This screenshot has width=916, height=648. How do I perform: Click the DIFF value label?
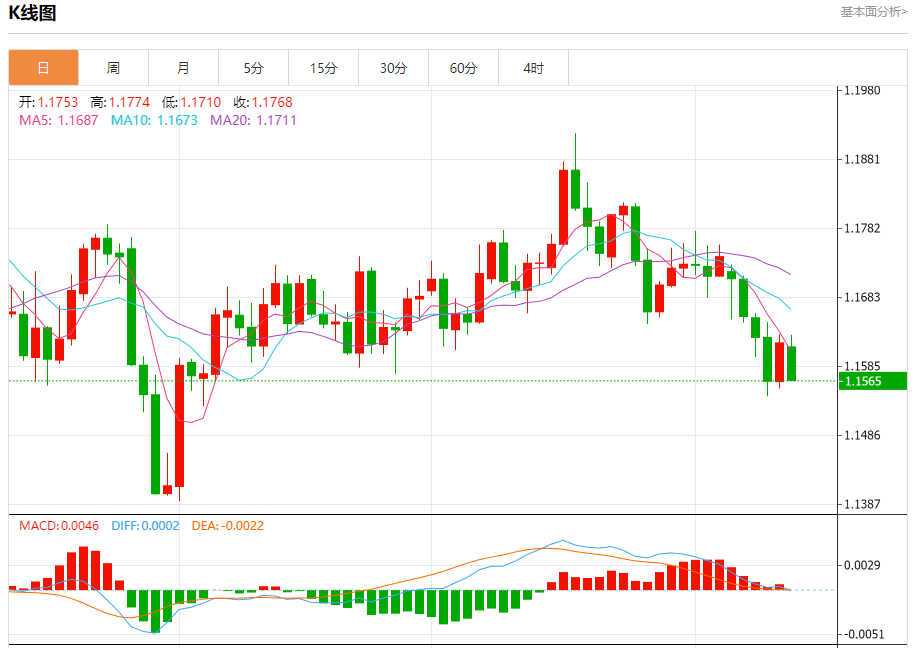click(x=143, y=525)
